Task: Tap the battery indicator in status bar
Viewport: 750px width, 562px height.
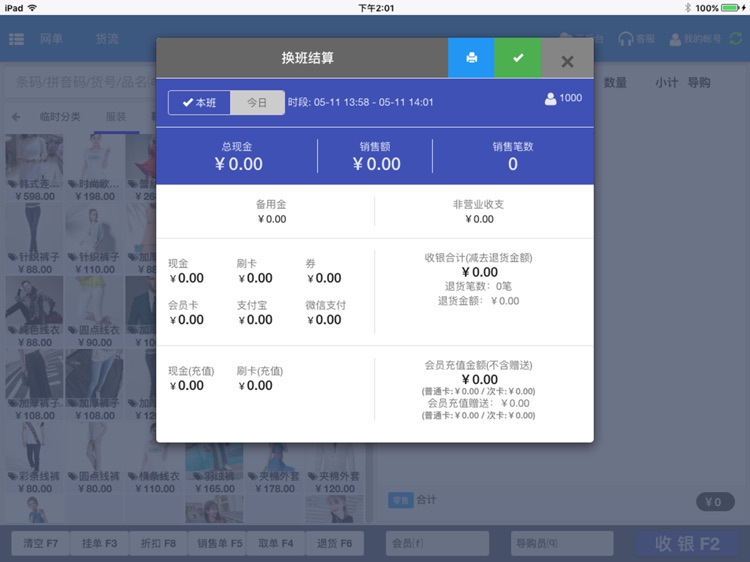Action: pos(732,8)
